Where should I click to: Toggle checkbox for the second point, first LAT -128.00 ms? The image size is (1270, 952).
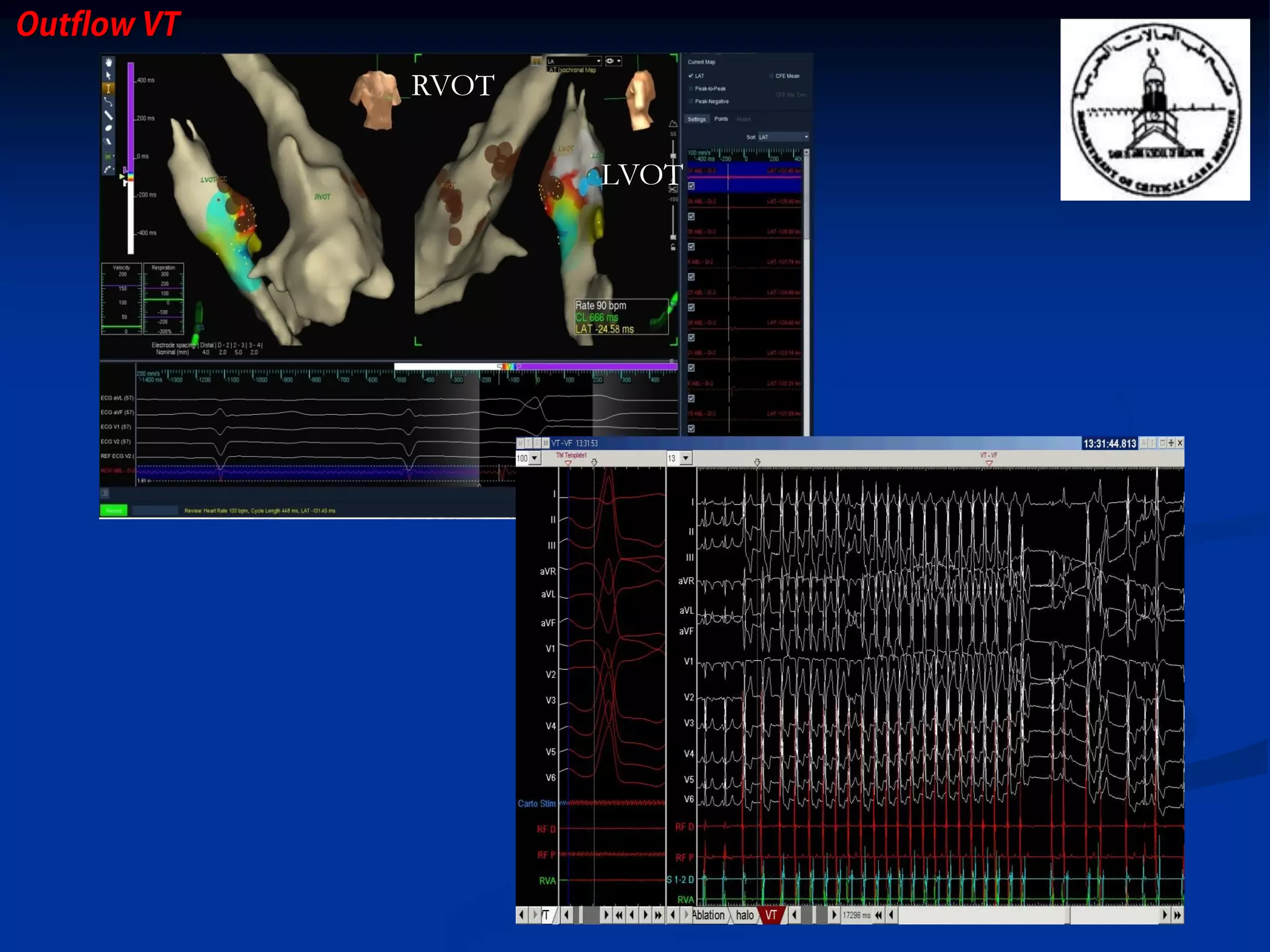tap(691, 216)
